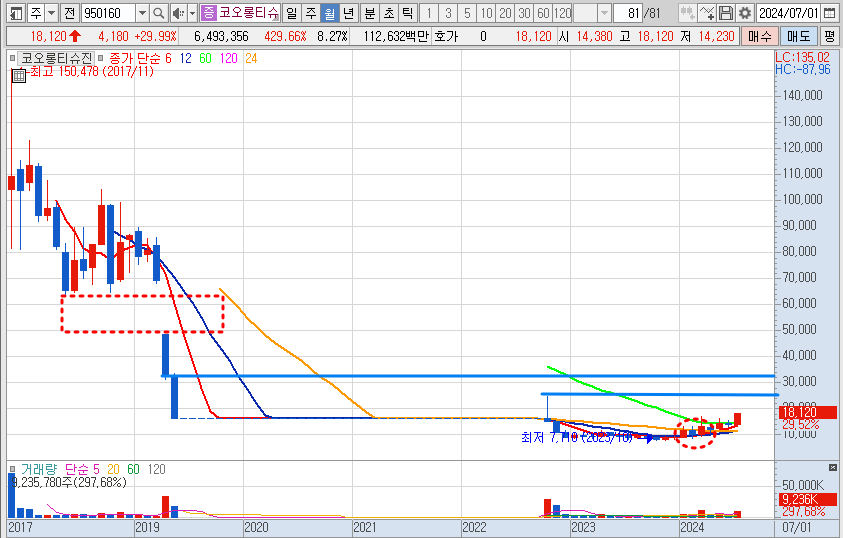Image resolution: width=843 pixels, height=538 pixels.
Task: Click the add indicator line icon
Action: (706, 13)
